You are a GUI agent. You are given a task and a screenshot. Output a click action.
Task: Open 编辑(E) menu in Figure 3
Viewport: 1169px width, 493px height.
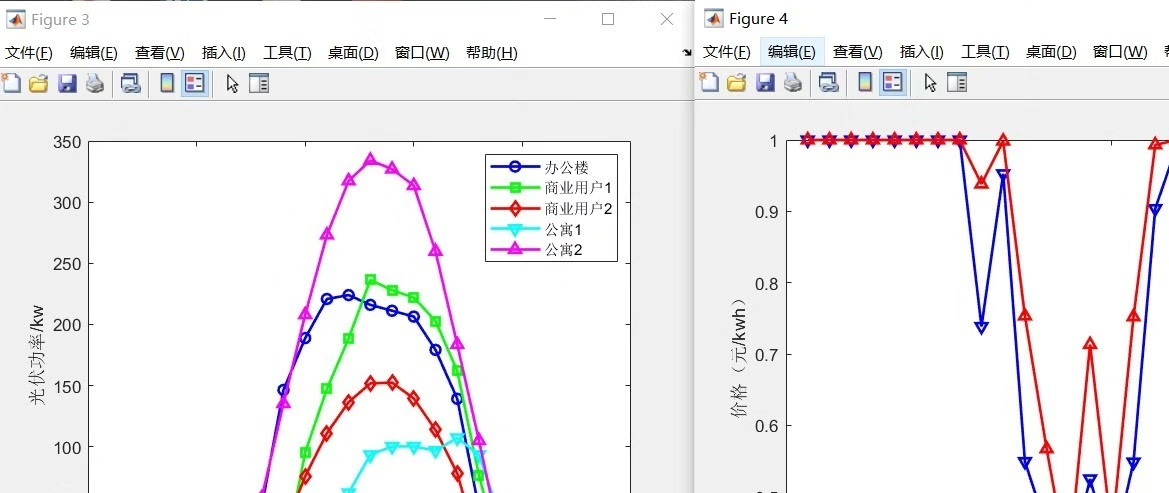pos(94,53)
